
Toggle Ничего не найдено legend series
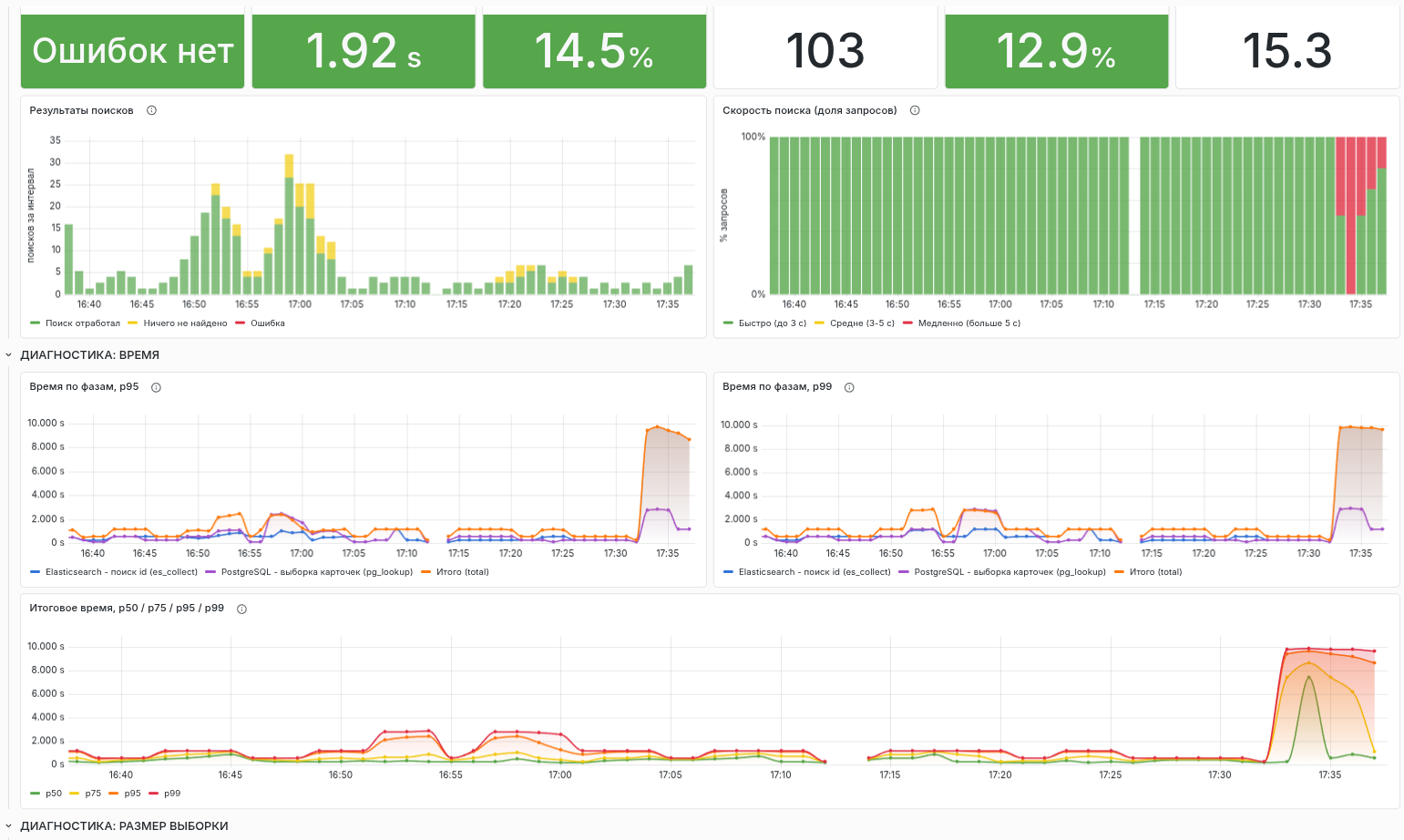pyautogui.click(x=185, y=323)
